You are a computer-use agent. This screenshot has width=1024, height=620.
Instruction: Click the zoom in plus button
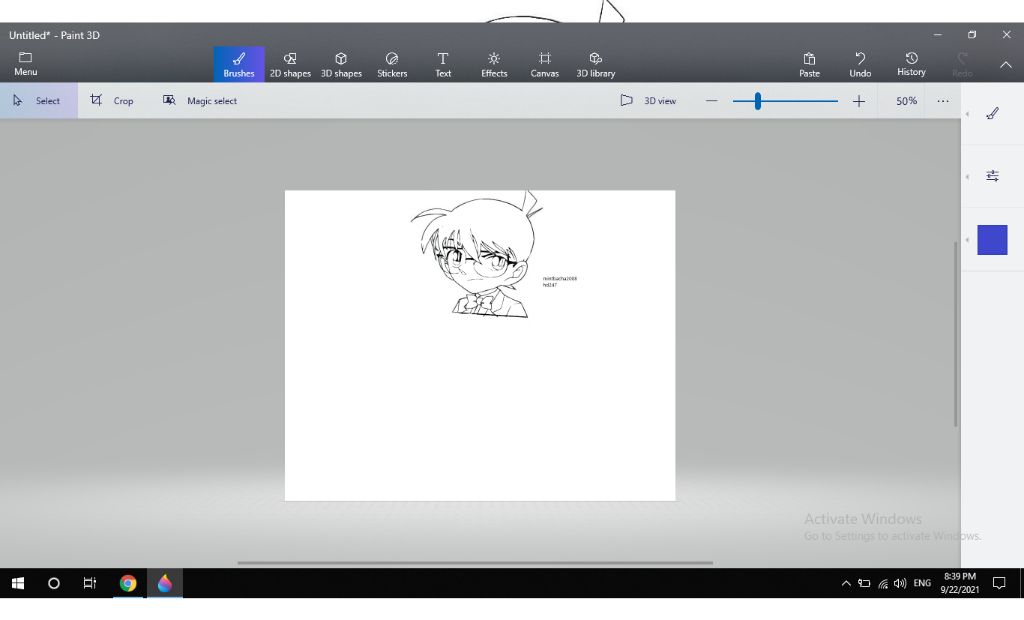(x=858, y=101)
